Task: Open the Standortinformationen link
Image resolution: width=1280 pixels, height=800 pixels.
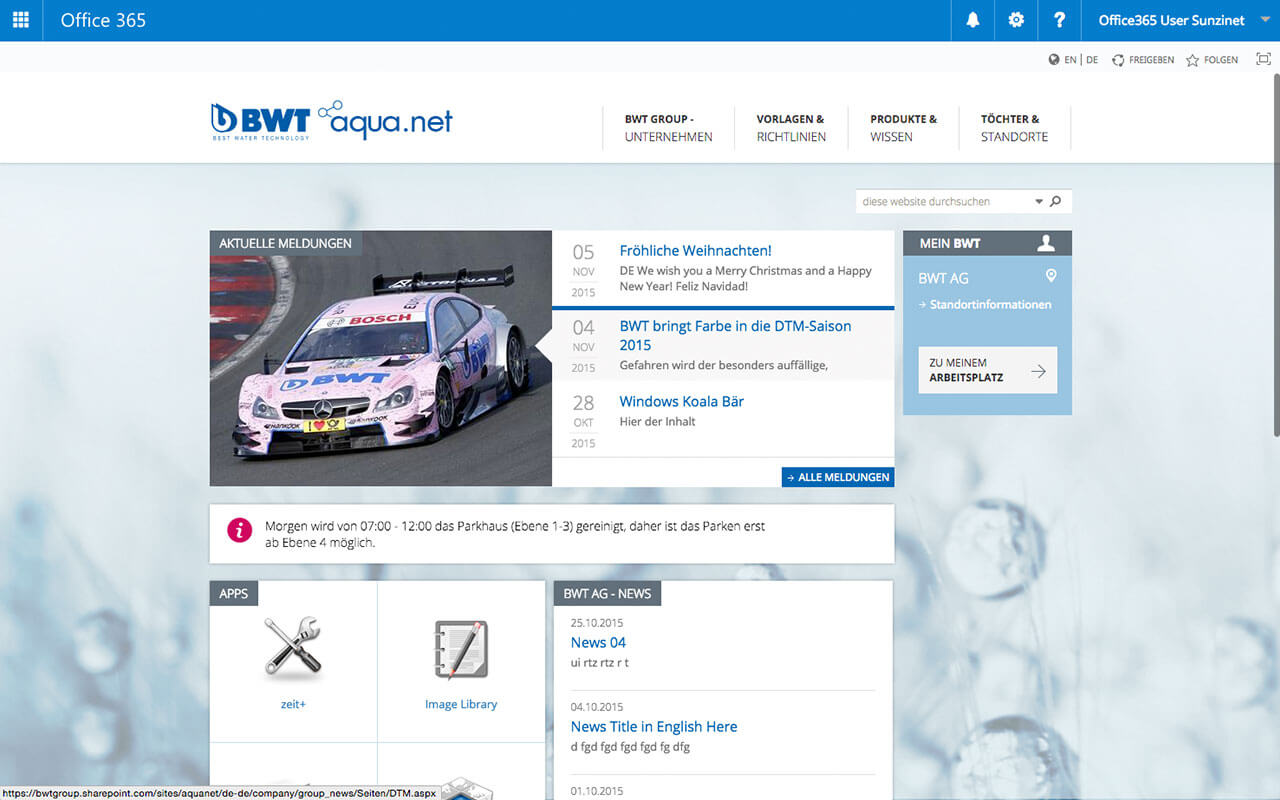Action: click(985, 304)
